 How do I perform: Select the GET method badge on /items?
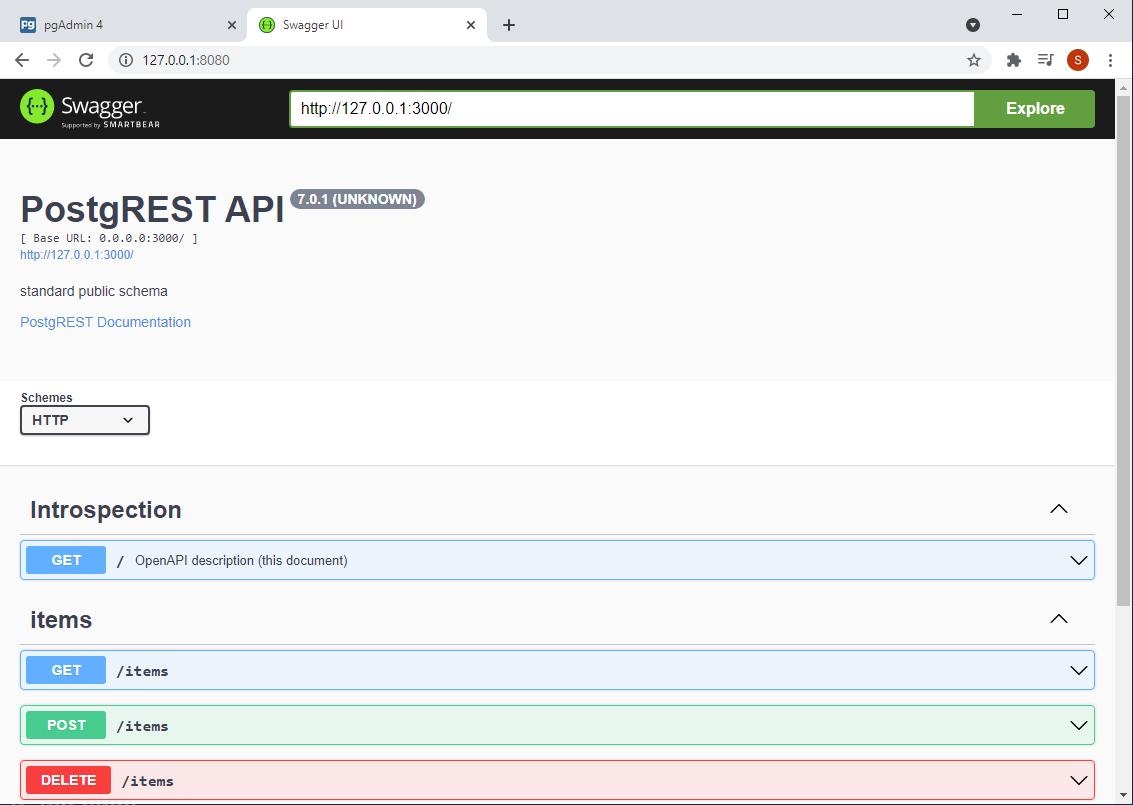(65, 670)
